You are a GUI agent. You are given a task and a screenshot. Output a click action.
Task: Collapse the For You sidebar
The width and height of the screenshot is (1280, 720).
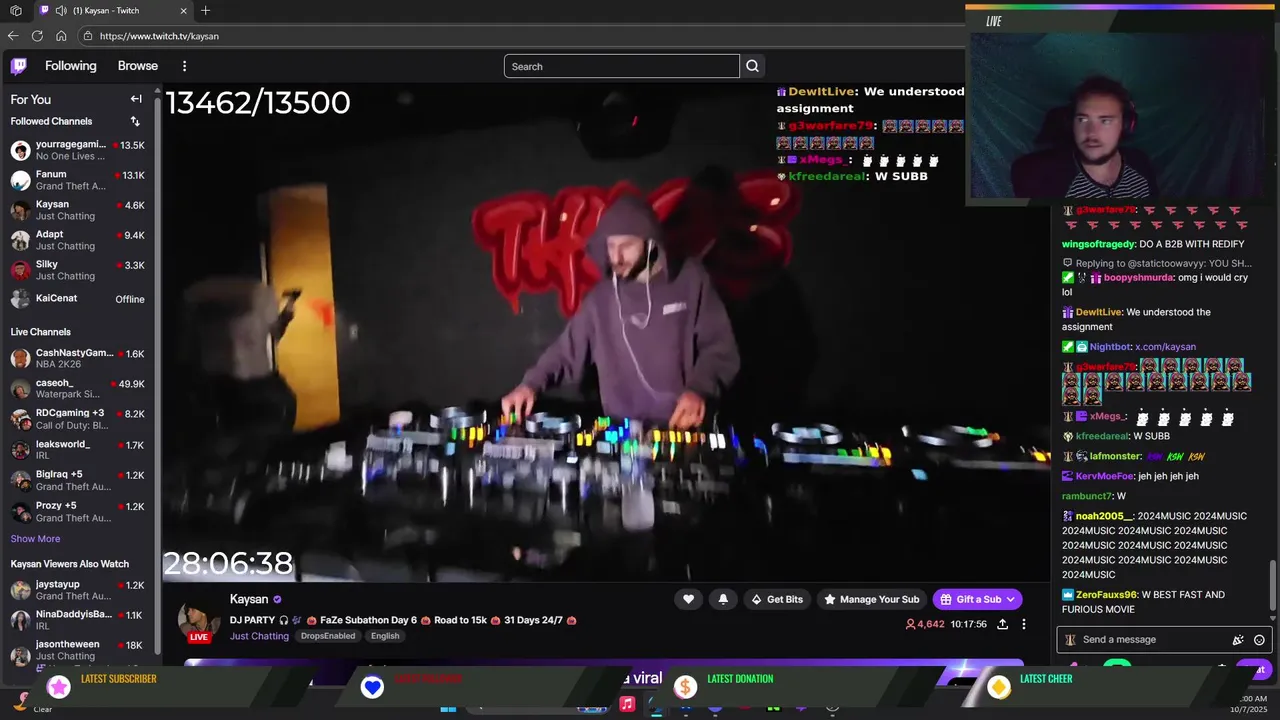[136, 99]
